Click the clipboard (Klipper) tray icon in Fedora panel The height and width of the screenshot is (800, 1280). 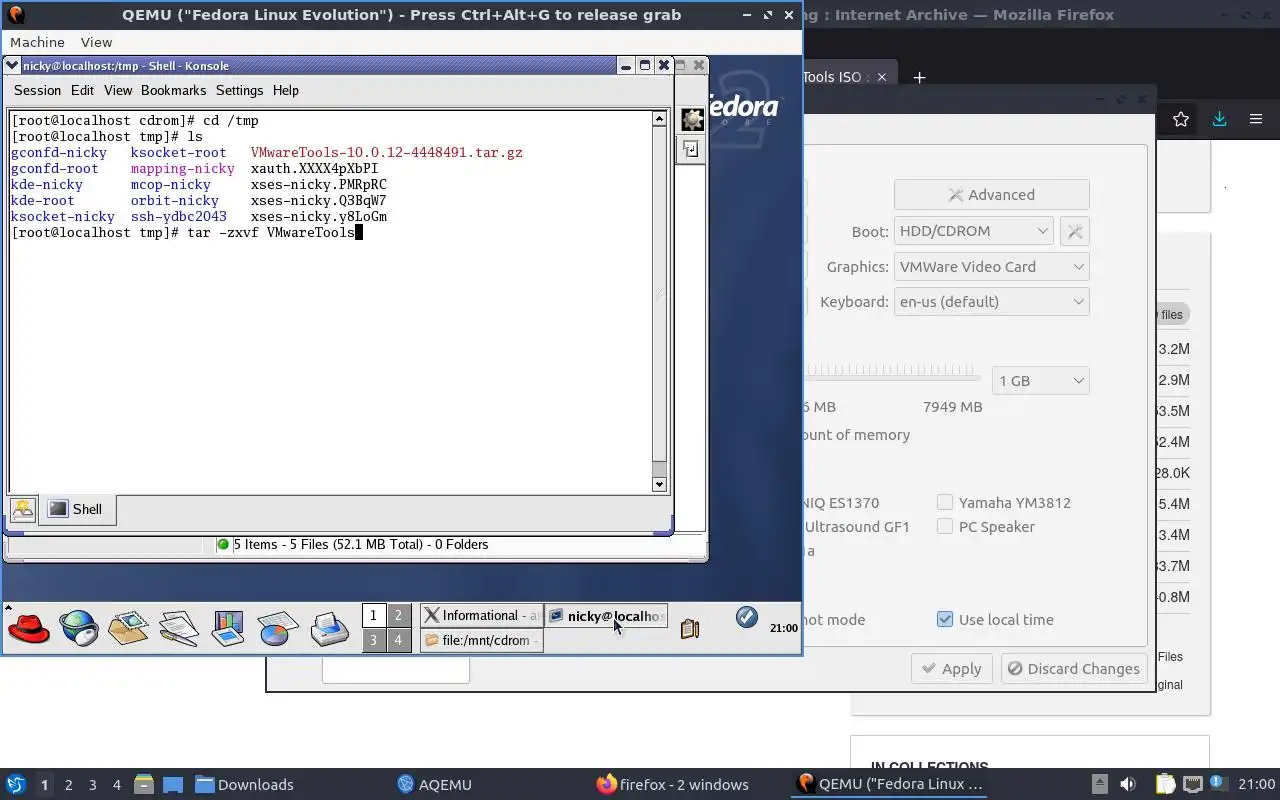(x=689, y=629)
